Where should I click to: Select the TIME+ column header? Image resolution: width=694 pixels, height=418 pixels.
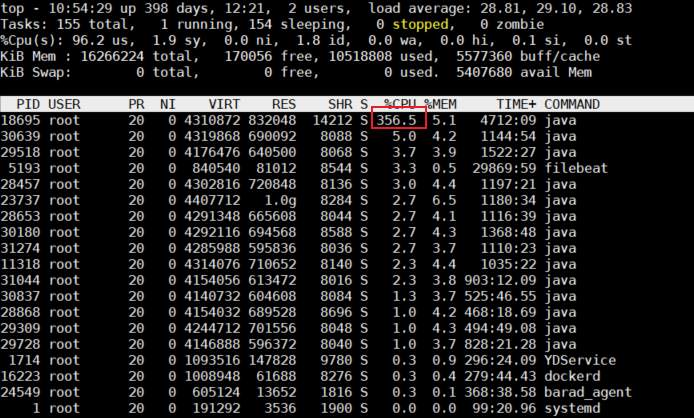click(516, 104)
